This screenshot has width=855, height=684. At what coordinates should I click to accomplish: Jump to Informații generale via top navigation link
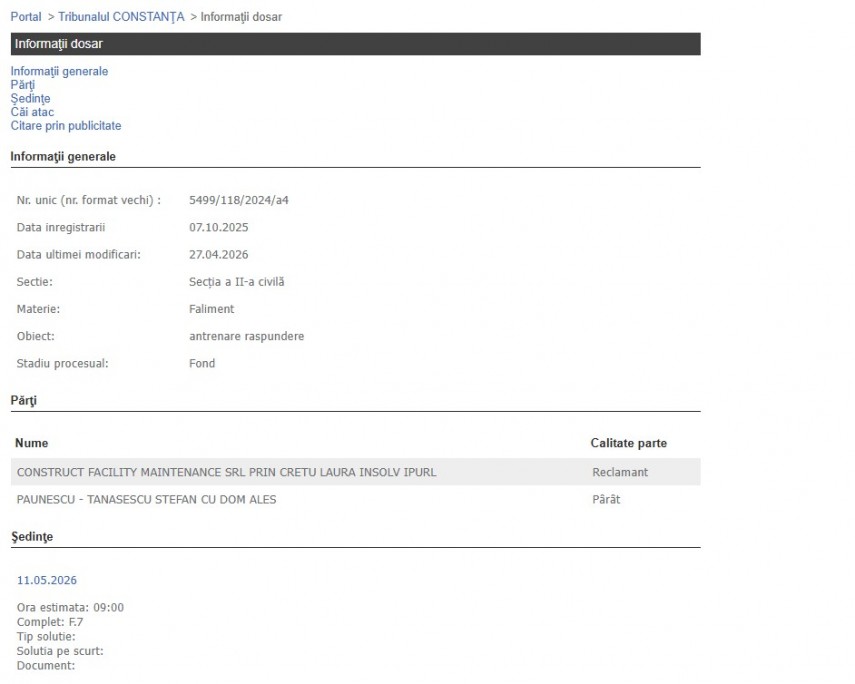tap(59, 71)
